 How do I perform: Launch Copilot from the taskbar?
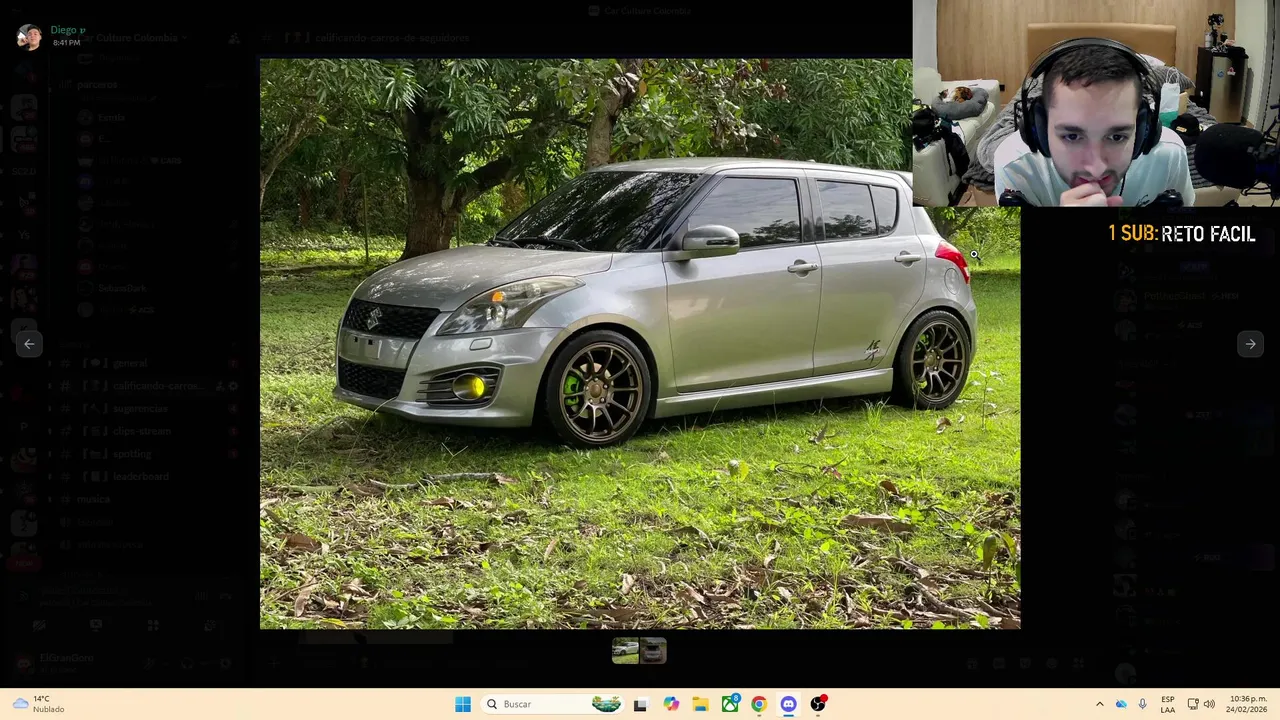point(671,704)
